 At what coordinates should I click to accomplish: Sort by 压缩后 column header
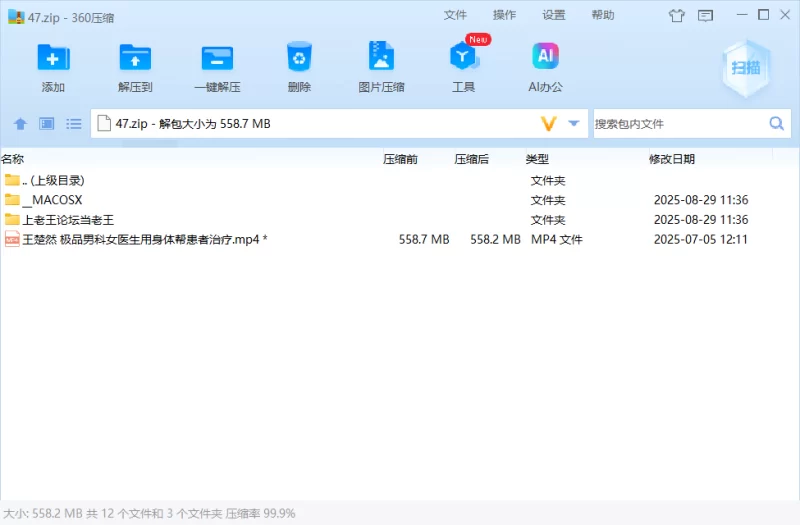click(x=472, y=159)
